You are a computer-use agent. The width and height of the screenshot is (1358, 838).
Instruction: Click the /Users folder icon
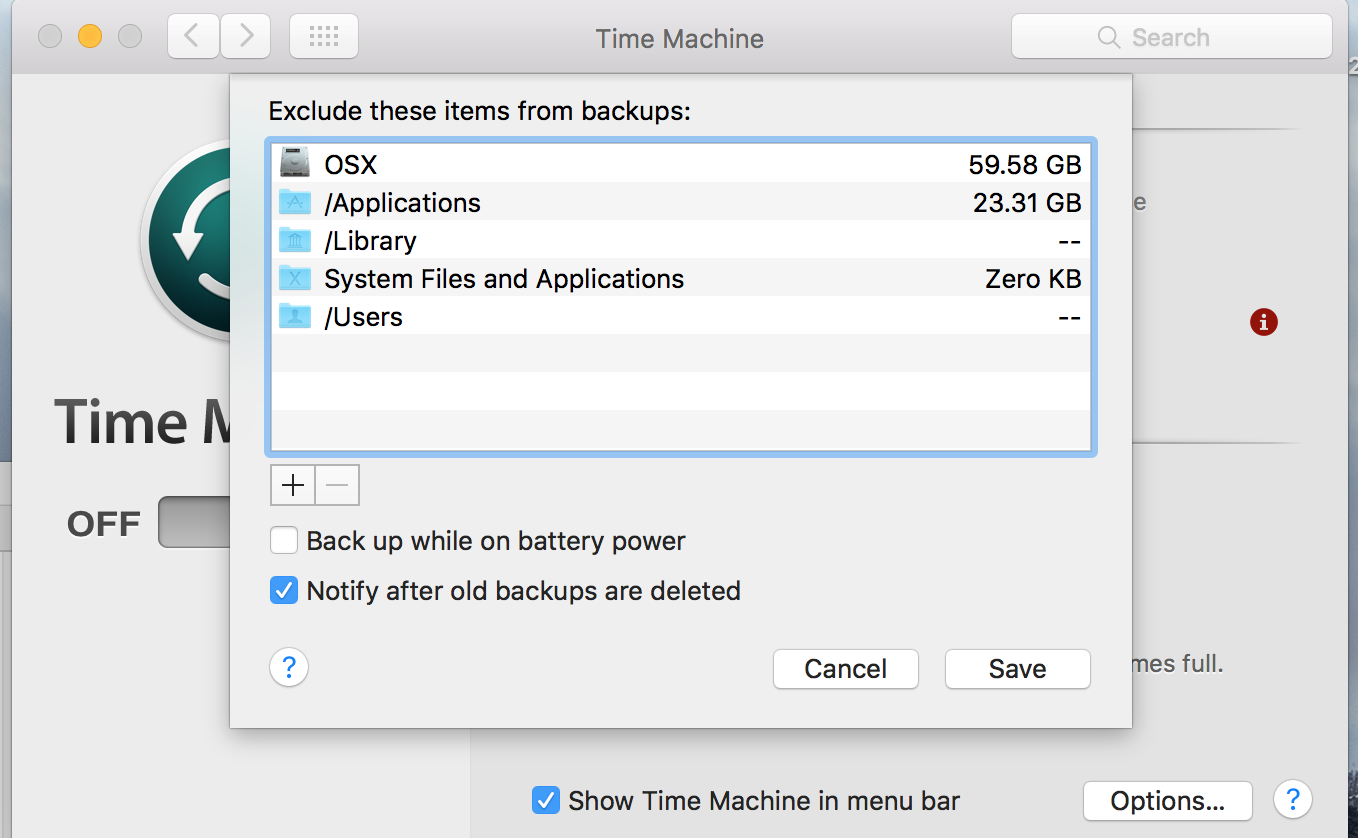click(294, 316)
